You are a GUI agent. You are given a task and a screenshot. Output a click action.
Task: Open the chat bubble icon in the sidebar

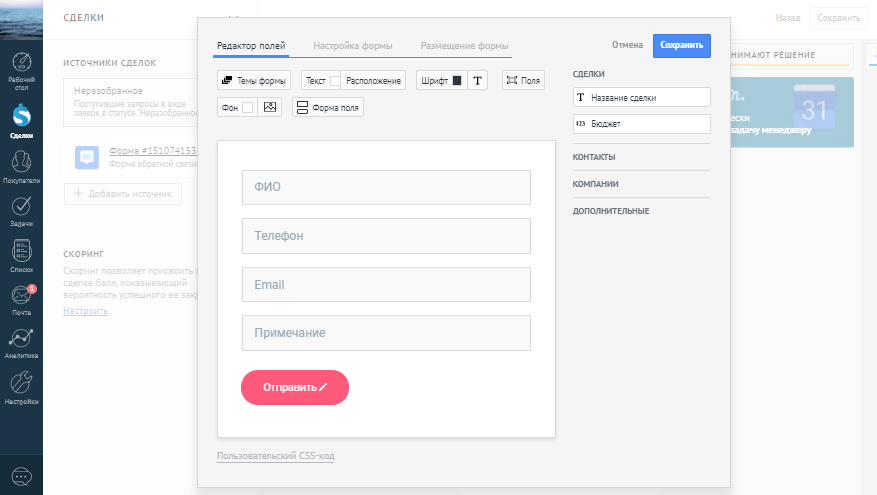[x=21, y=477]
